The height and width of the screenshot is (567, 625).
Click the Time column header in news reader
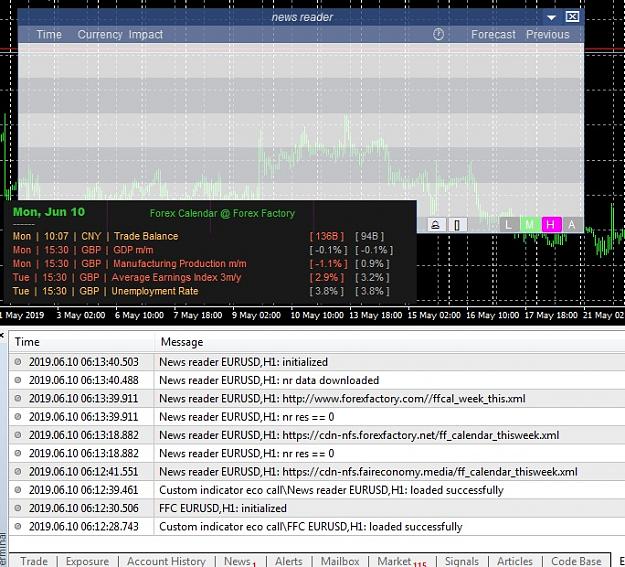(49, 35)
